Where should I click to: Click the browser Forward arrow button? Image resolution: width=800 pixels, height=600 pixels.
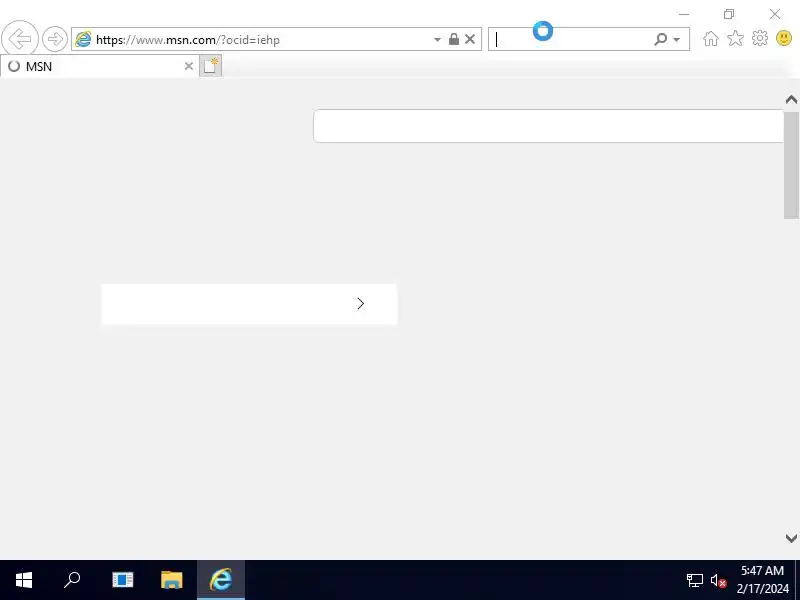[x=55, y=39]
